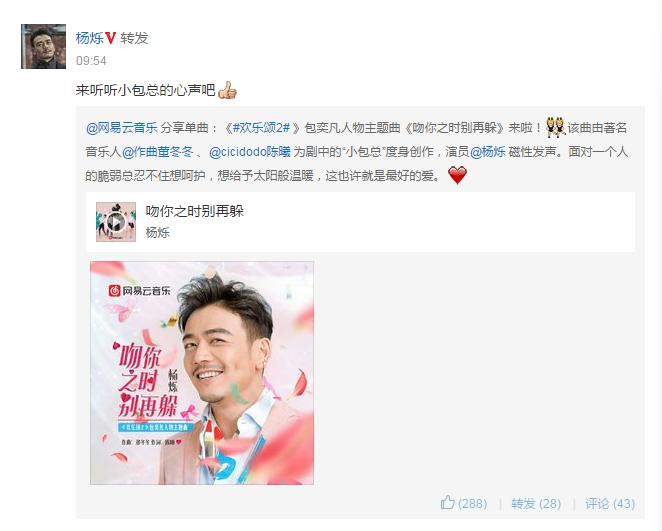Click the song title 吻你之时别再躲

[x=195, y=211]
